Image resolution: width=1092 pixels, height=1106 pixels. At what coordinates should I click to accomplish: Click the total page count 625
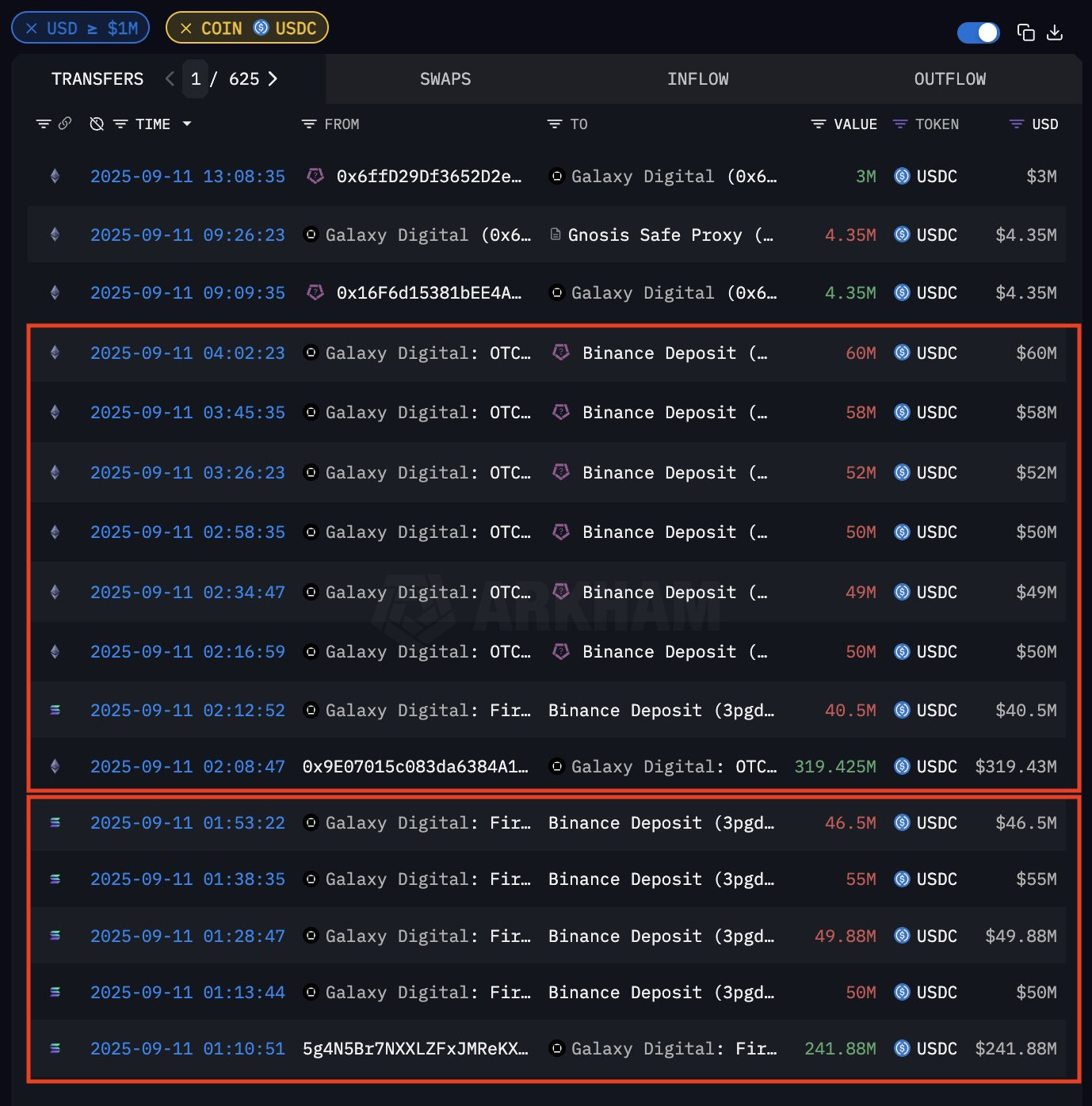click(x=244, y=79)
